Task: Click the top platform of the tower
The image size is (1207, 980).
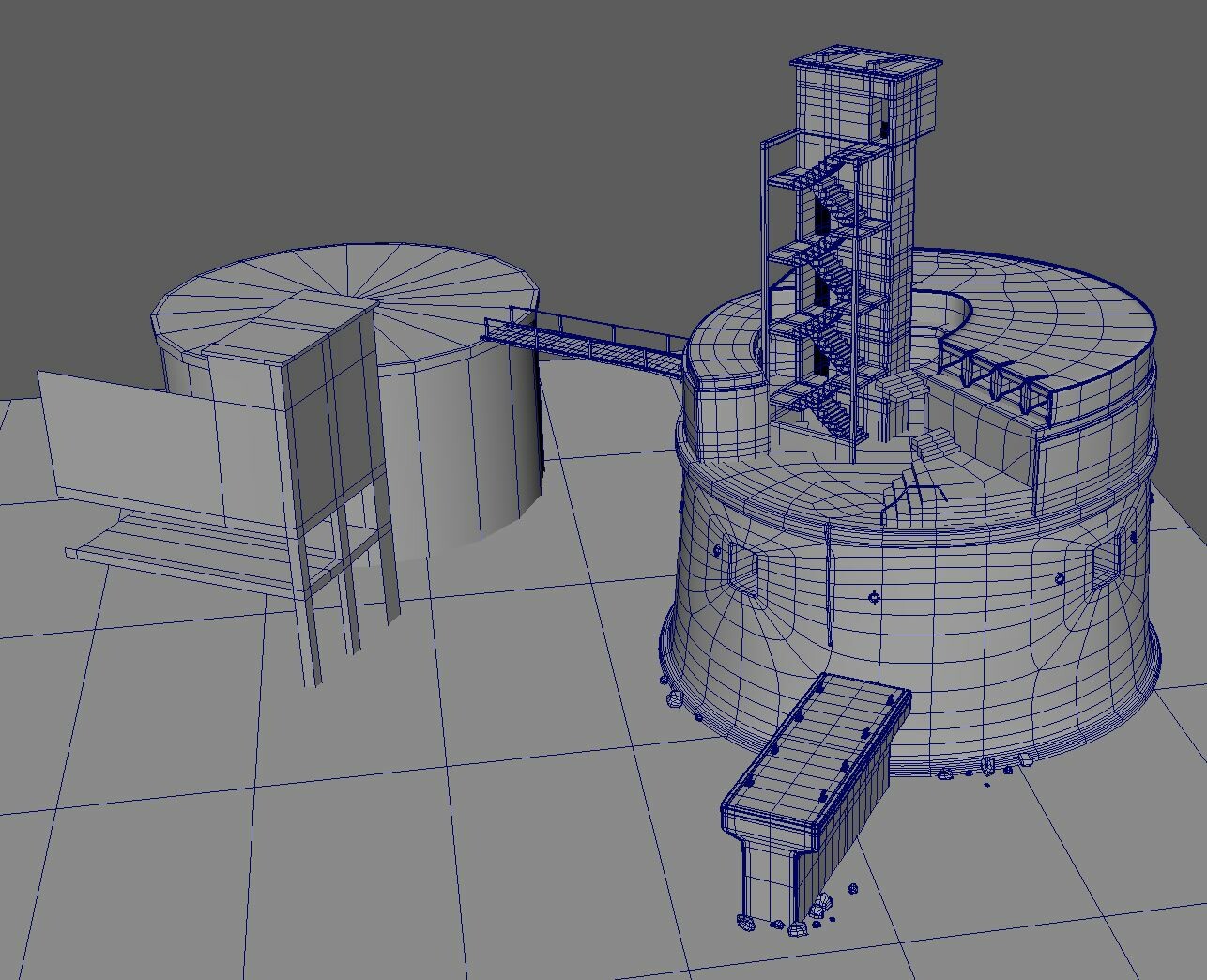Action: point(863,56)
